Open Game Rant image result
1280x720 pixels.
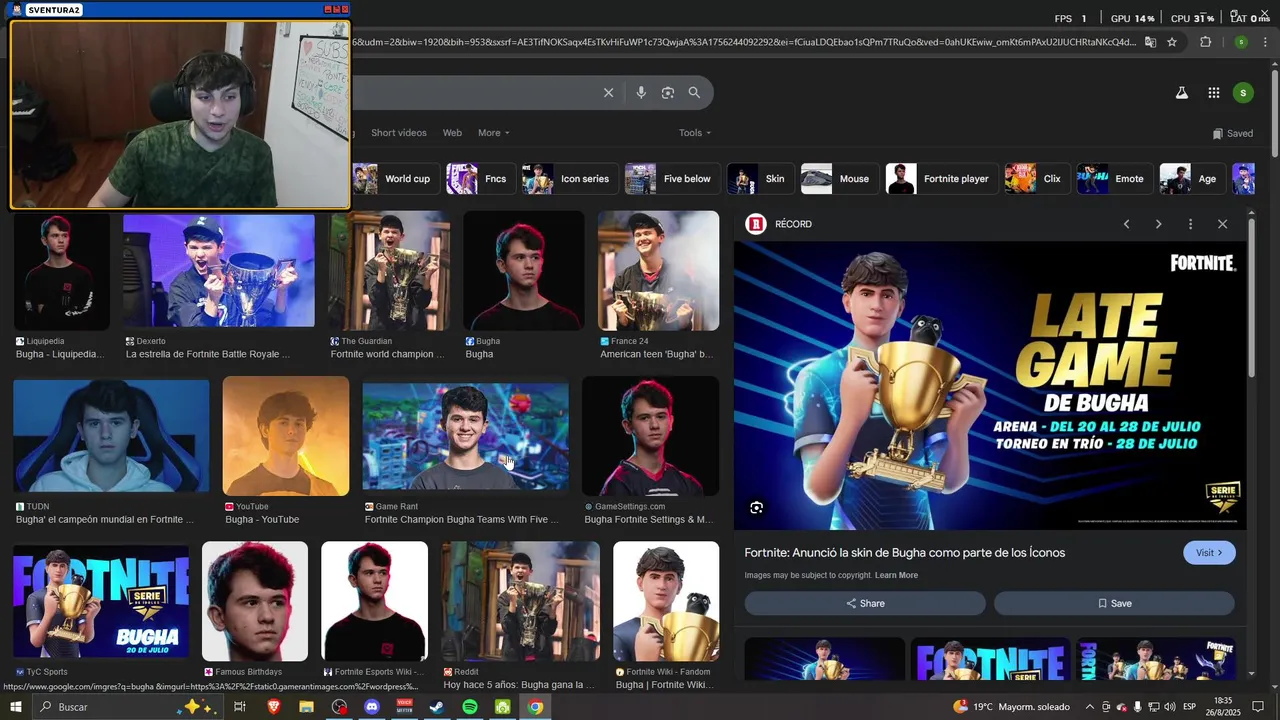pos(465,437)
